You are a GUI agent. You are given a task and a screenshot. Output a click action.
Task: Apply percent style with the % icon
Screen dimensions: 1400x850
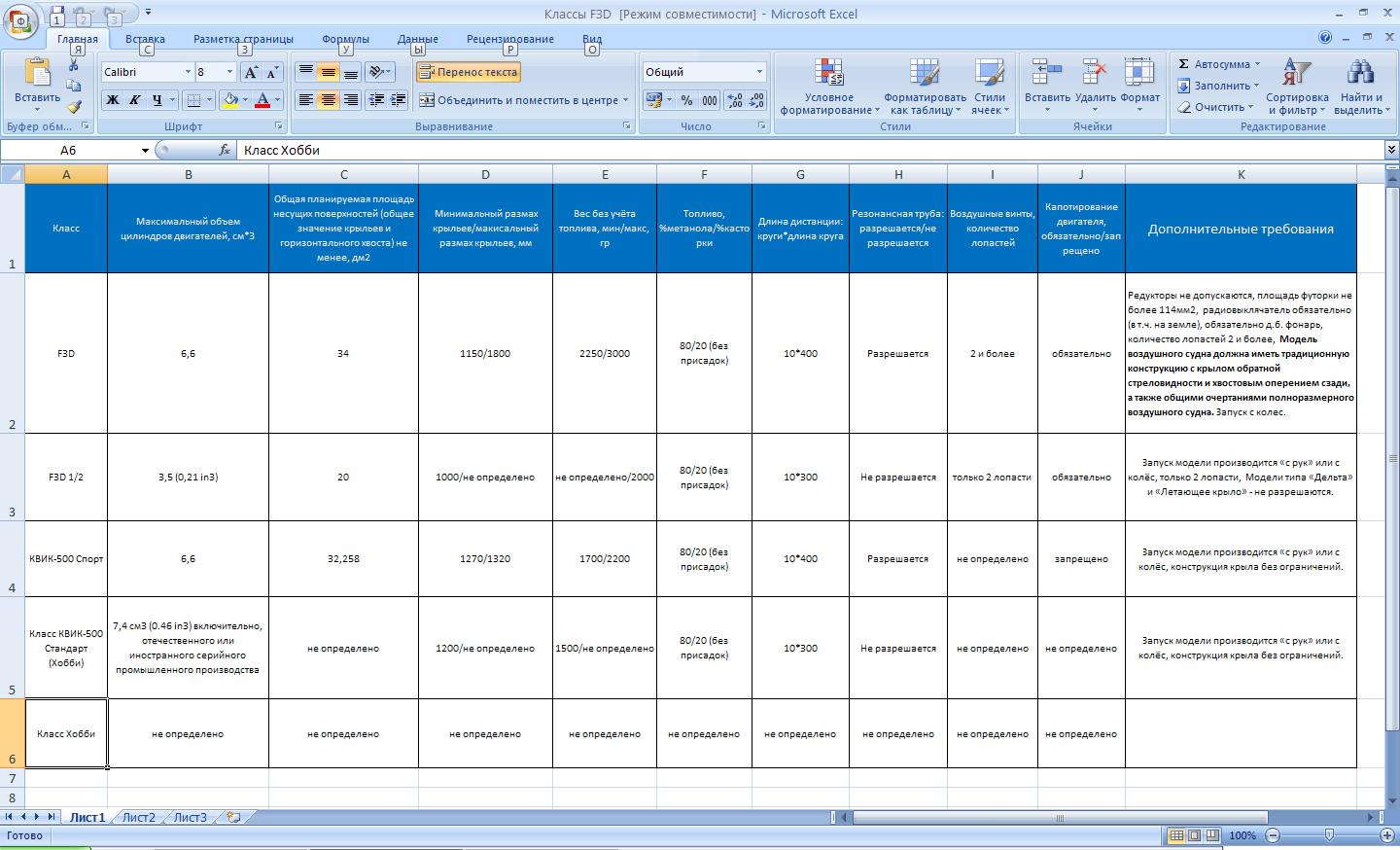click(x=687, y=100)
